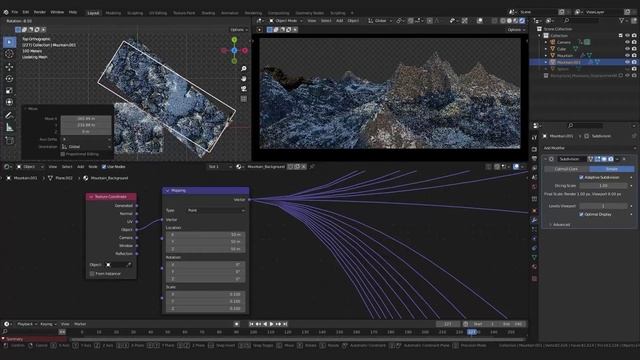Jump to the timeline end frame
The height and width of the screenshot is (360, 640).
pyautogui.click(x=285, y=324)
